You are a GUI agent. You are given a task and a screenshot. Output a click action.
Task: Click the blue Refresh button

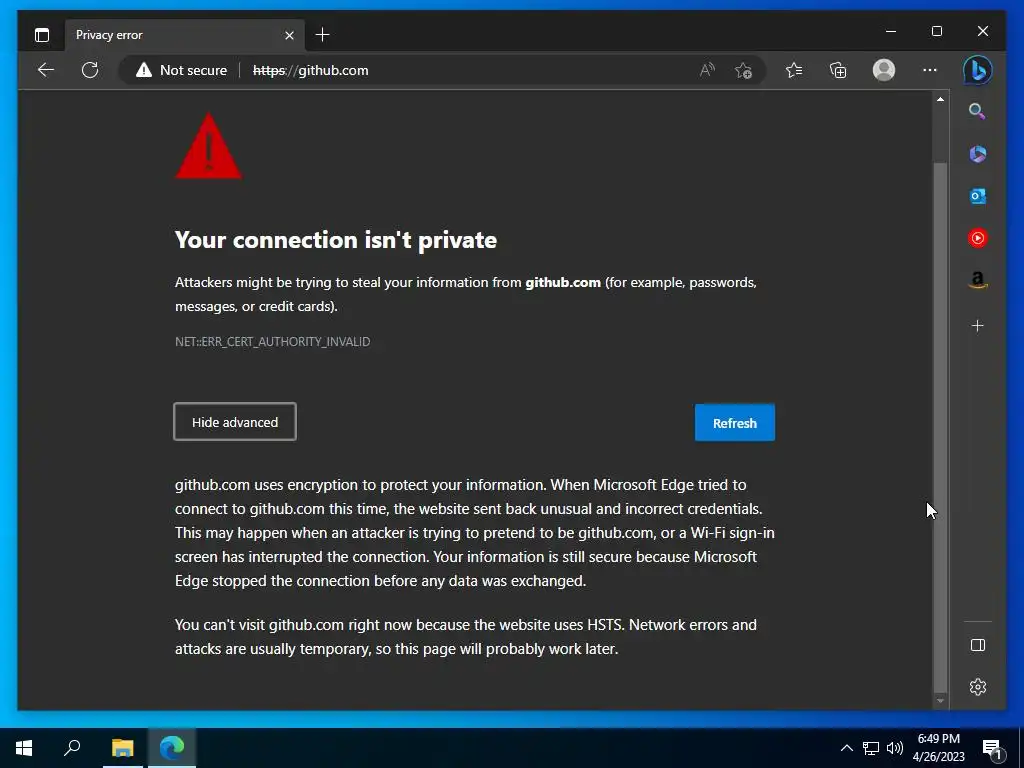[735, 423]
